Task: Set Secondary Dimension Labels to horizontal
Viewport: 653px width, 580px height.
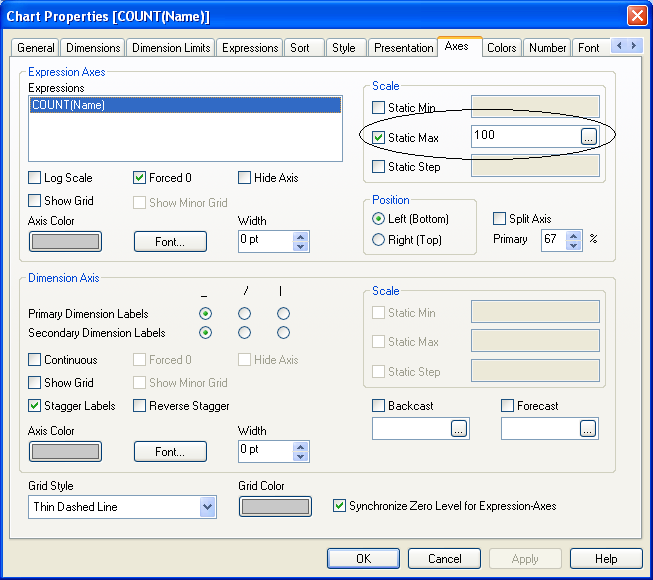Action: [x=205, y=333]
